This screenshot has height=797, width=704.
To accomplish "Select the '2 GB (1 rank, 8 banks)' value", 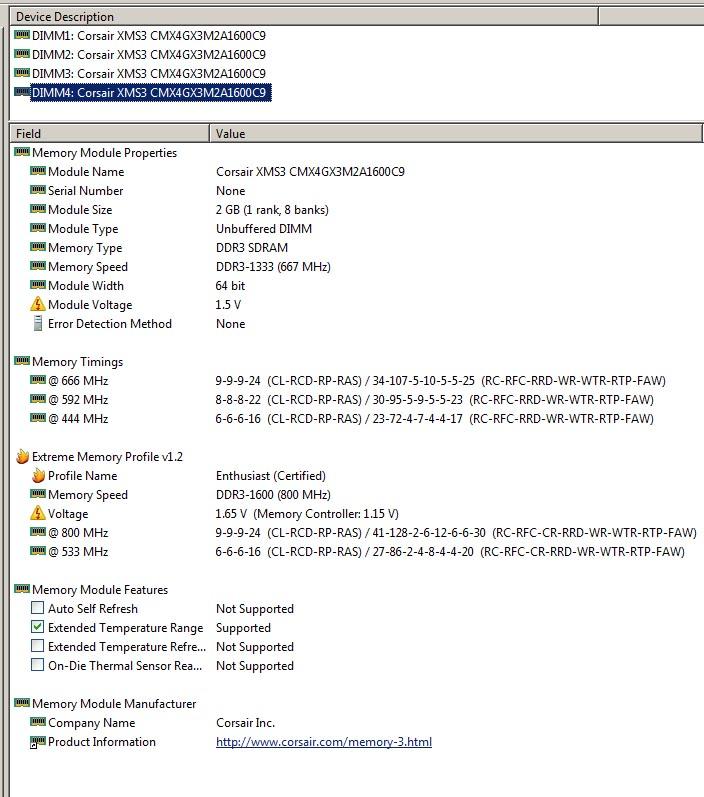I will pyautogui.click(x=272, y=210).
